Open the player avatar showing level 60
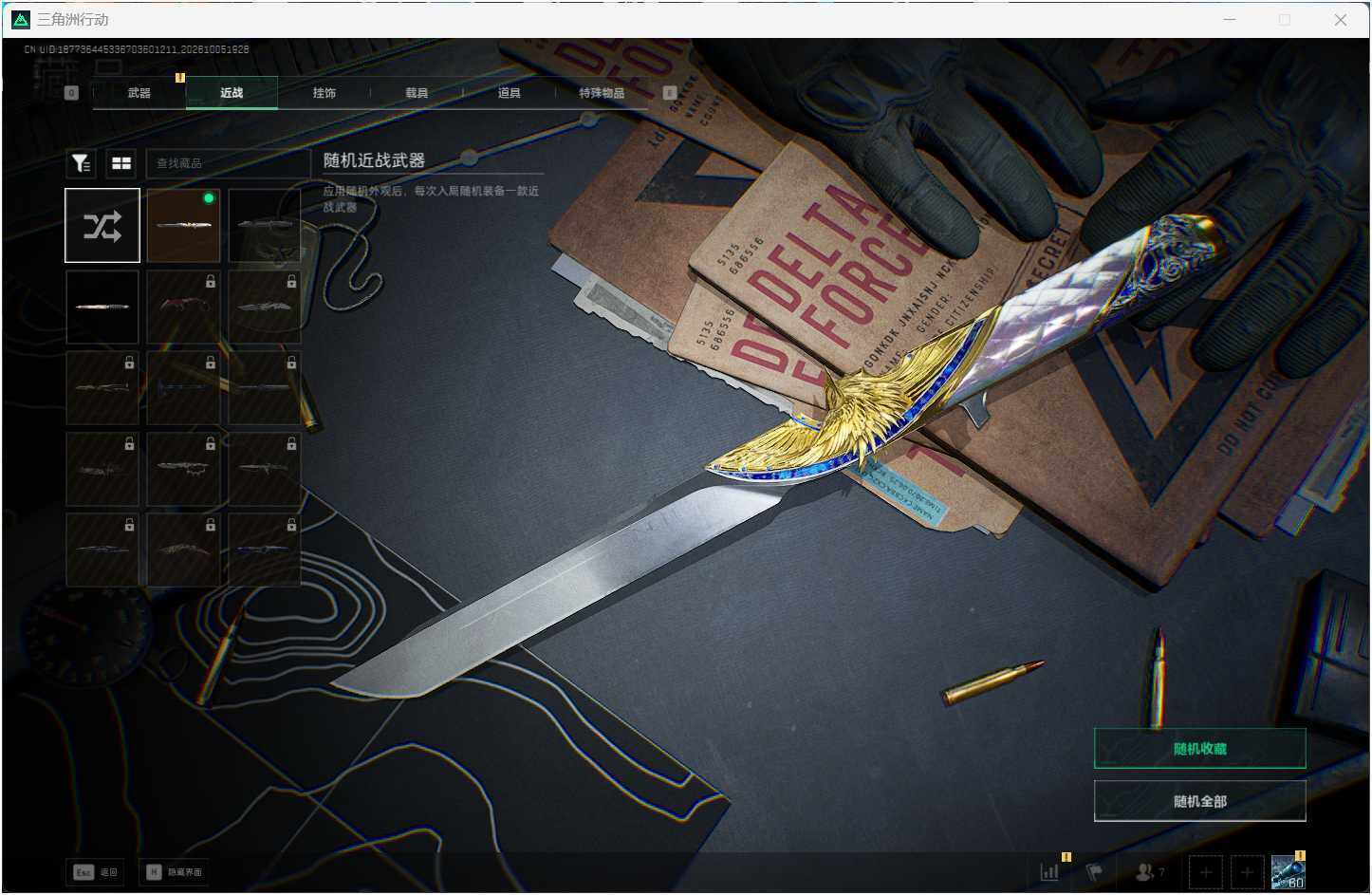Viewport: 1372px width, 895px height. (x=1289, y=871)
